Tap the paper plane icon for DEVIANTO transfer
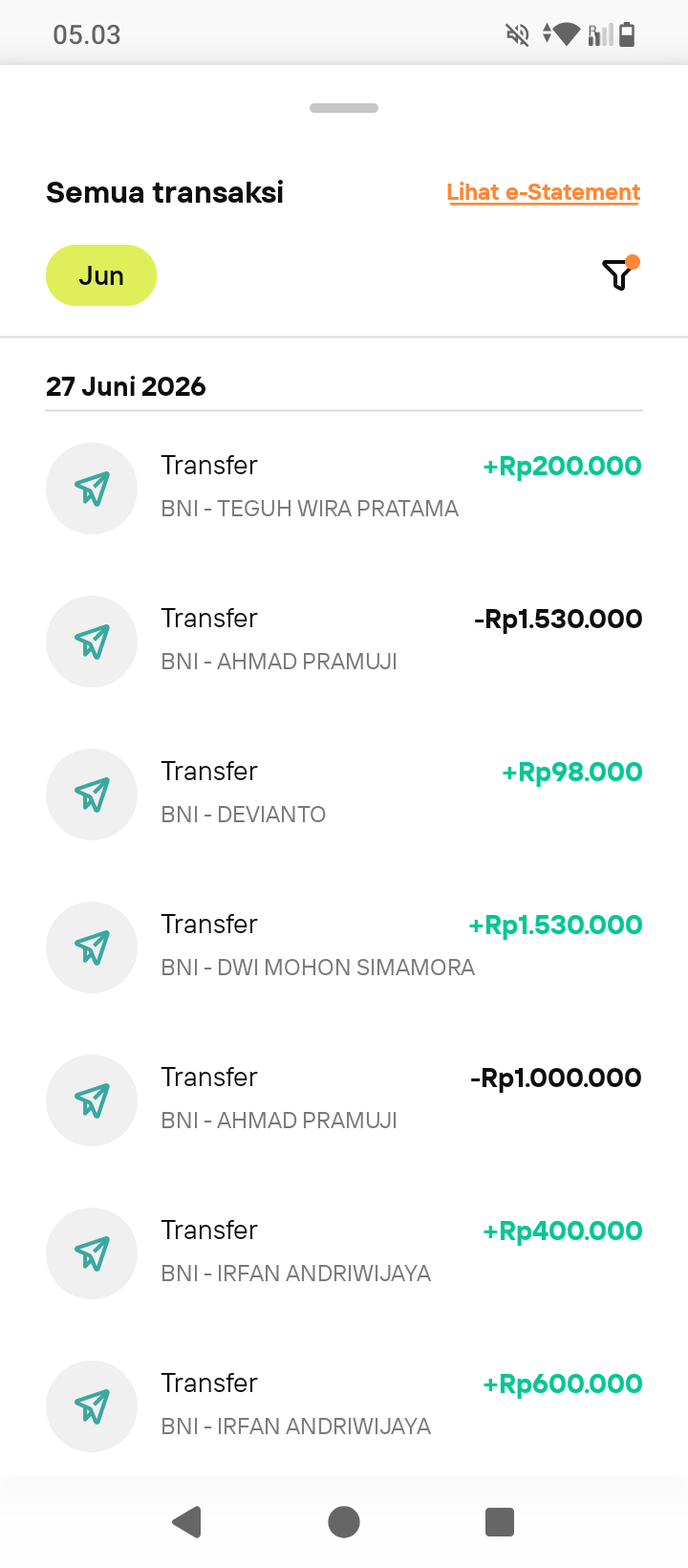This screenshot has width=688, height=1568. 92,795
